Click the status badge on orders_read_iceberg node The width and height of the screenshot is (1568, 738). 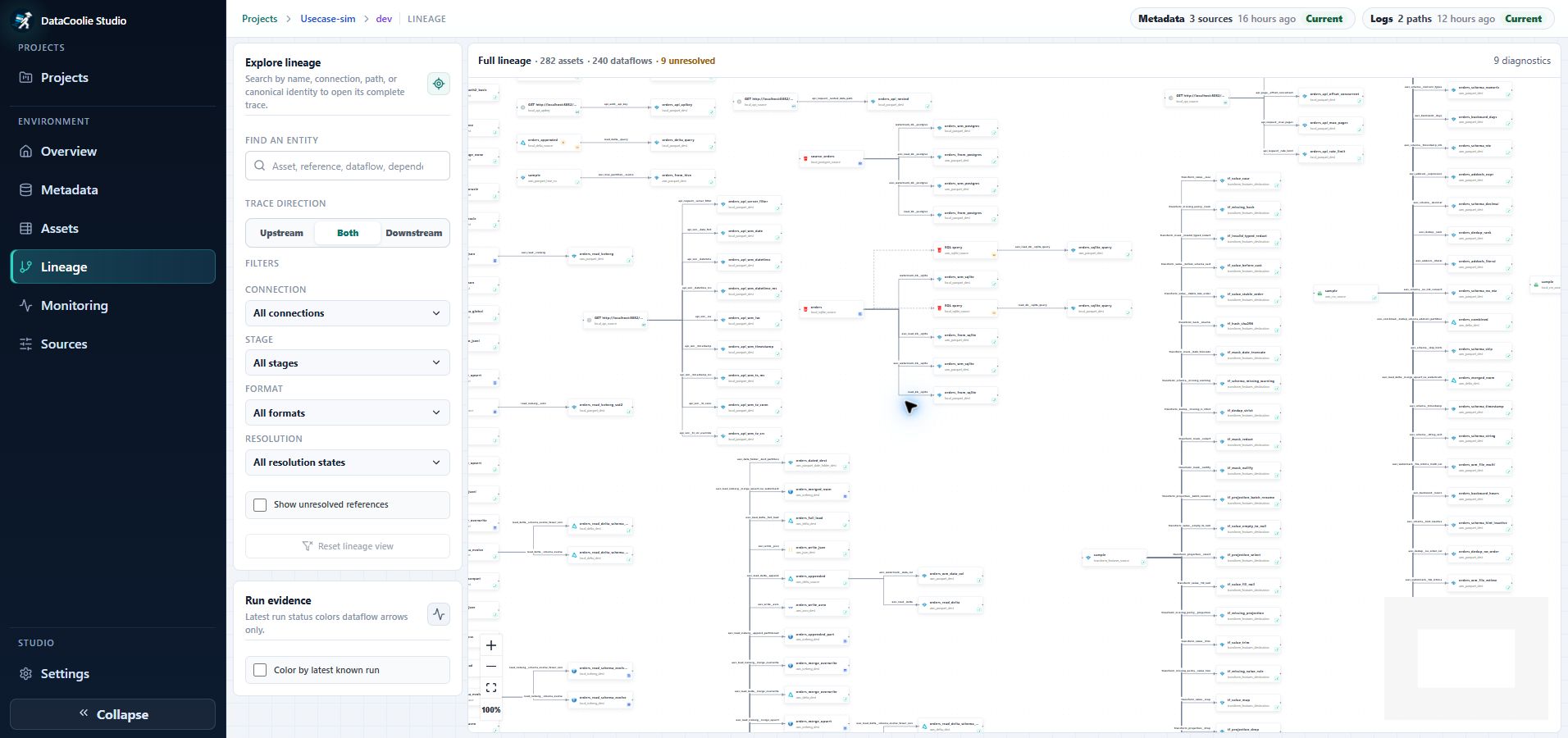point(629,261)
